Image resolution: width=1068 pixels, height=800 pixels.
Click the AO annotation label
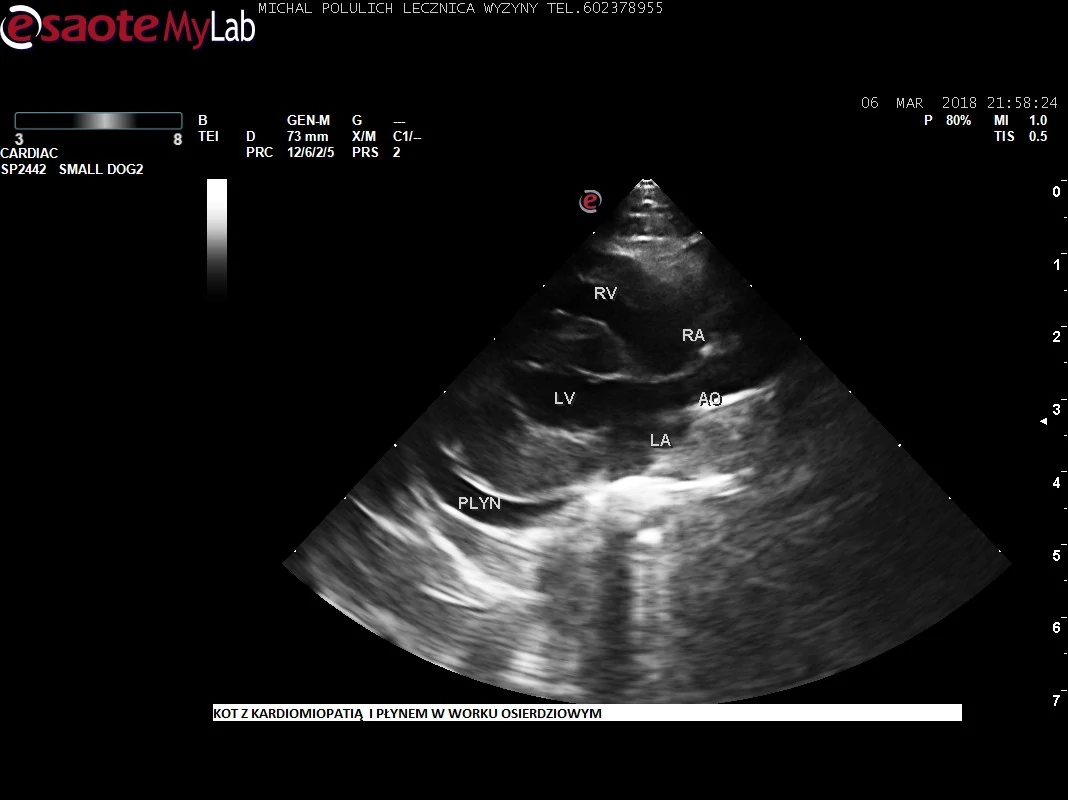tap(709, 399)
